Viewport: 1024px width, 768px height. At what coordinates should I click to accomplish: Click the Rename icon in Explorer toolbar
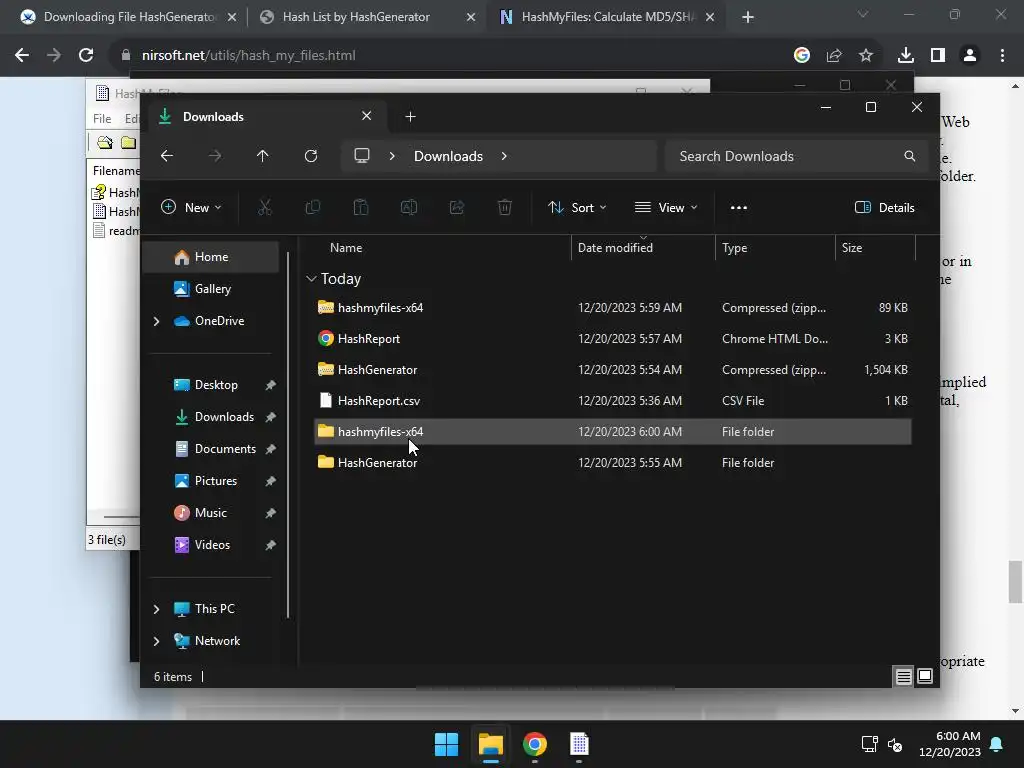pos(409,208)
